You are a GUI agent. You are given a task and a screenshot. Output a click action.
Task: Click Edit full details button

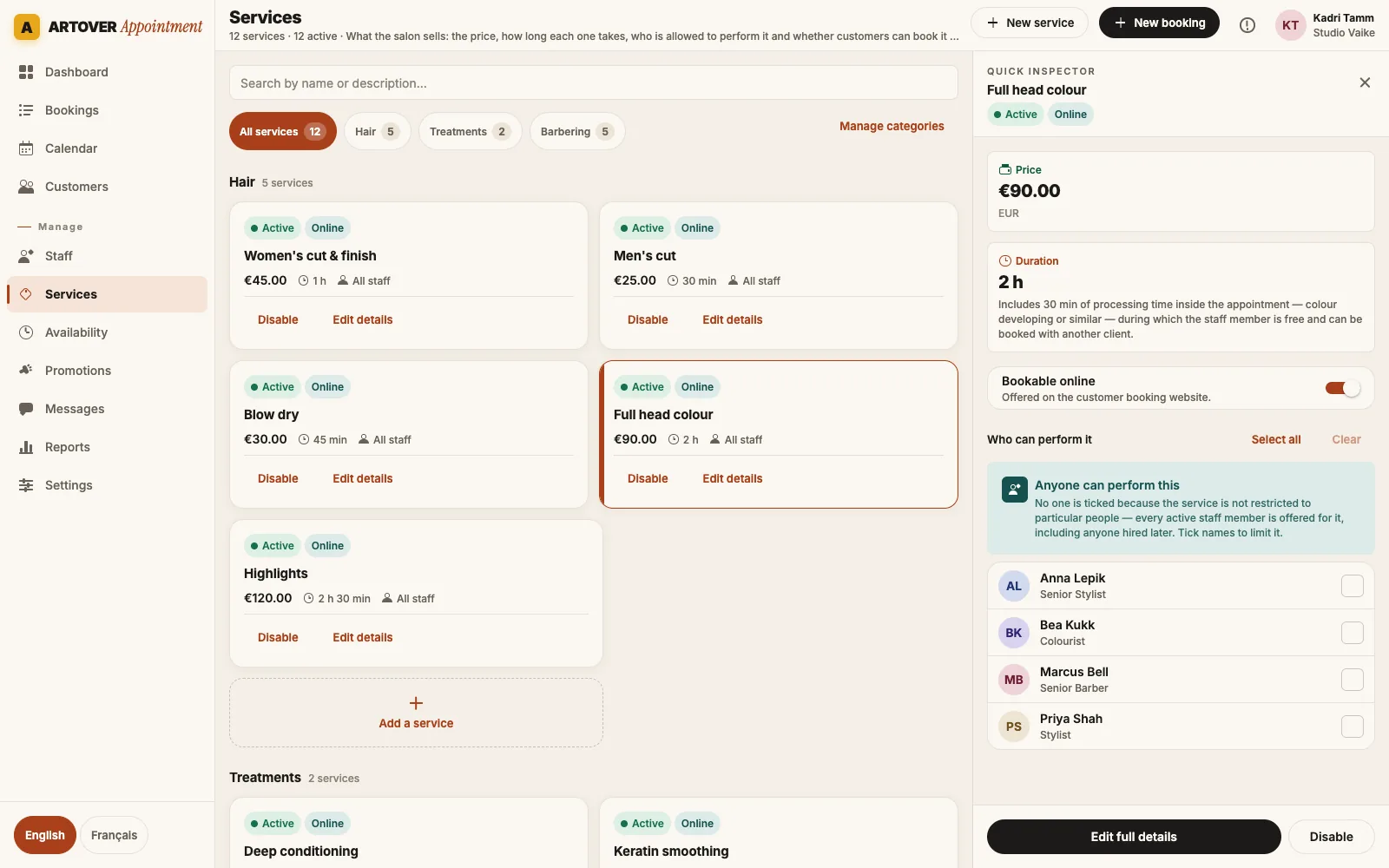click(x=1134, y=837)
